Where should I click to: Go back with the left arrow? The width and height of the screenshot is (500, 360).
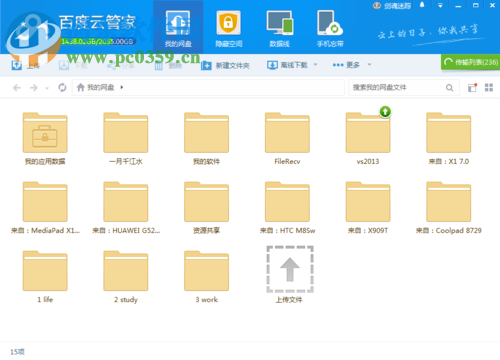17,88
